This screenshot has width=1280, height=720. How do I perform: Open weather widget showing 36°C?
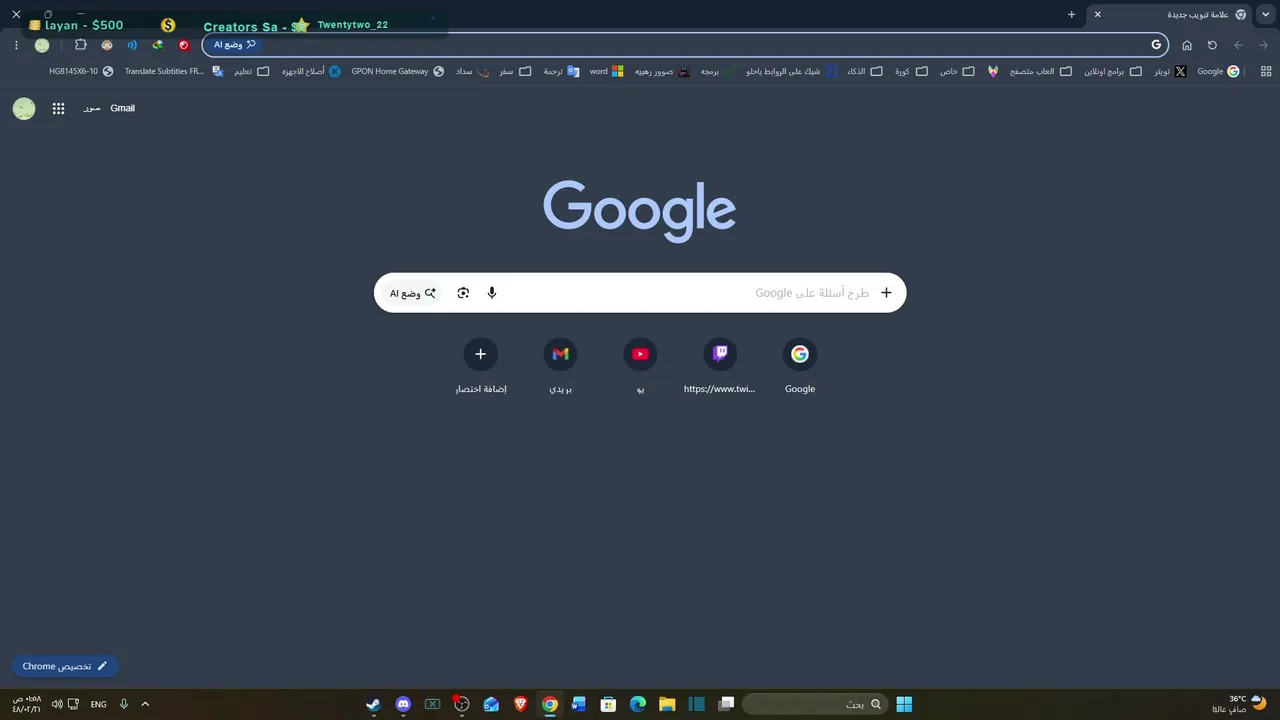tap(1240, 704)
